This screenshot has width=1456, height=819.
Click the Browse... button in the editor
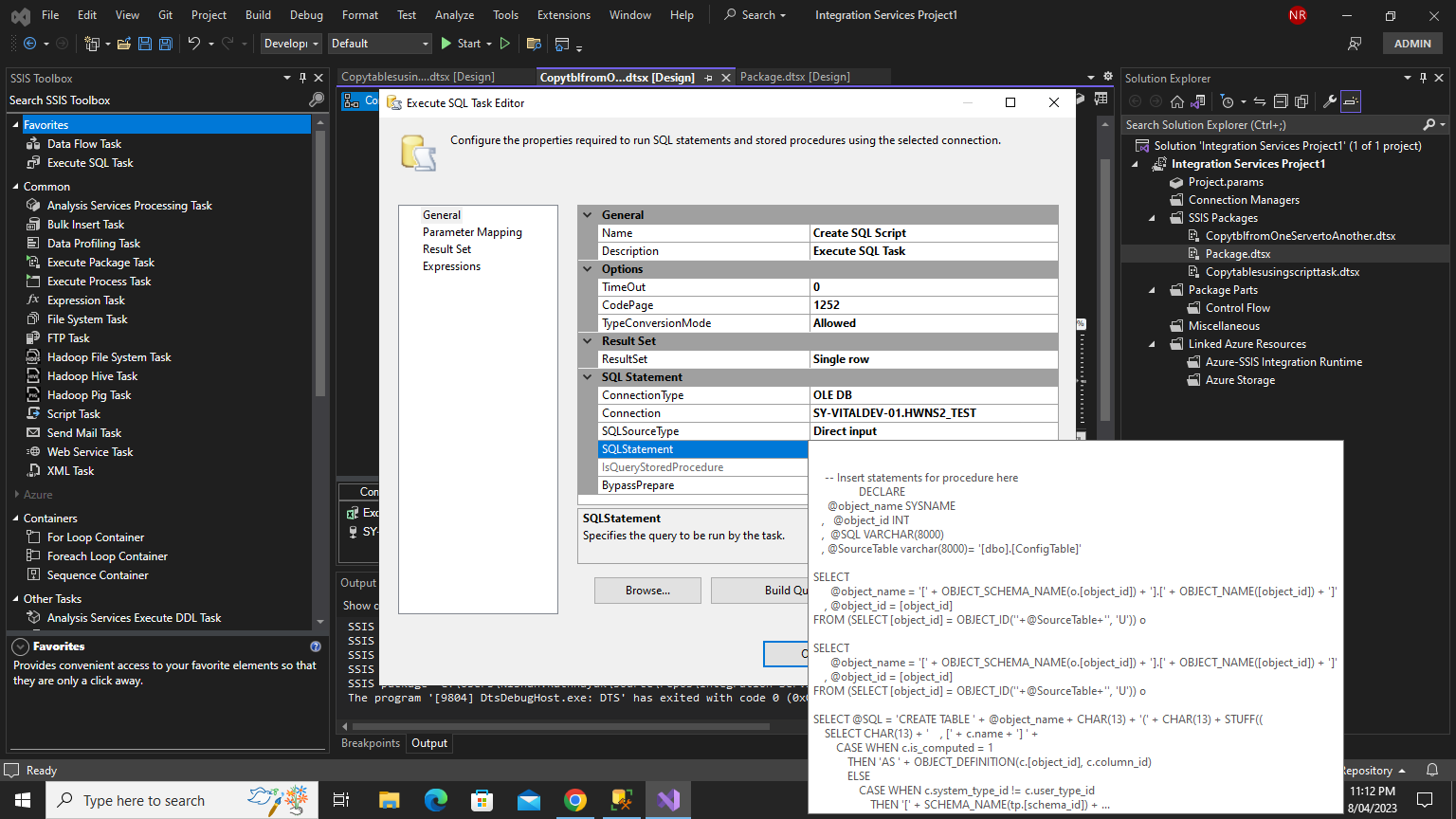point(647,591)
